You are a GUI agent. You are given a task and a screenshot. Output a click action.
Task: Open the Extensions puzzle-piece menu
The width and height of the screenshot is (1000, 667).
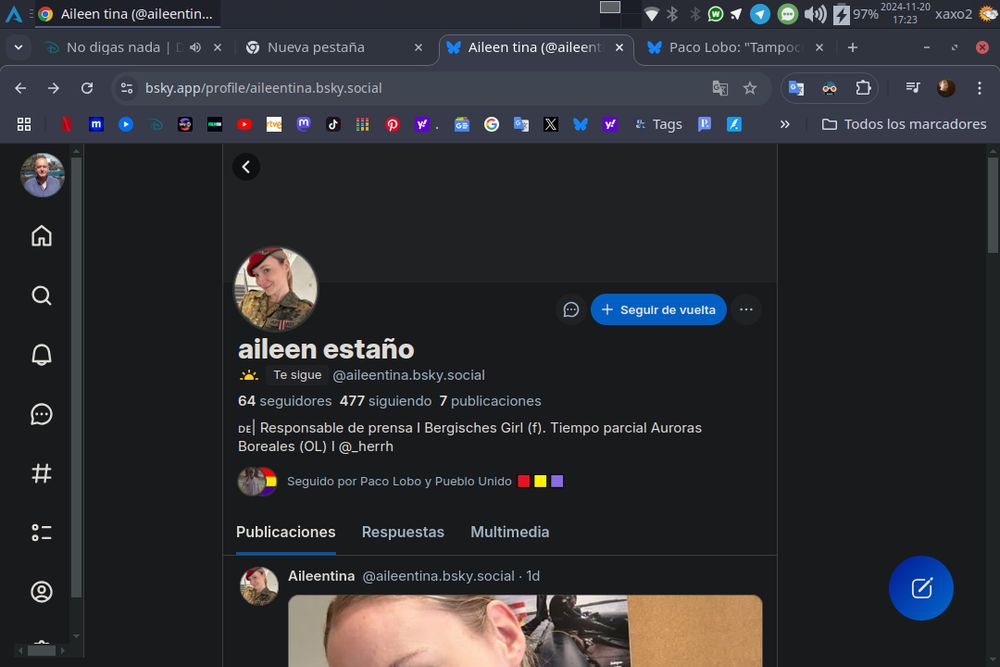tap(863, 88)
